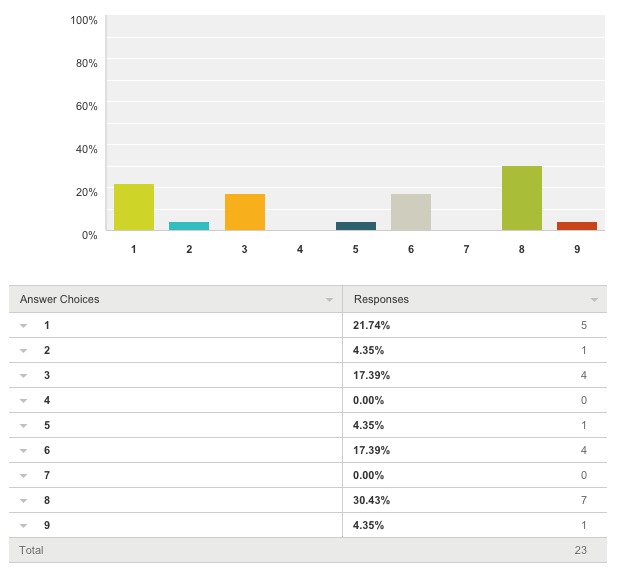The width and height of the screenshot is (622, 576).
Task: Expand the arrow beside answer choice 2
Action: [x=23, y=351]
